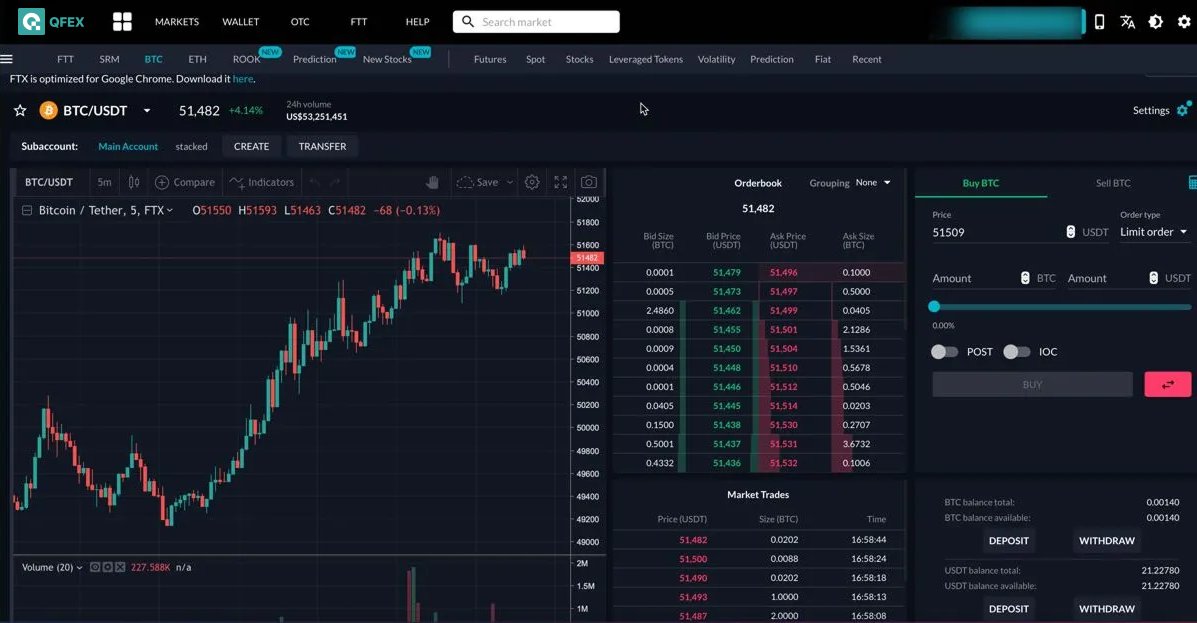
Task: Click the Bitcoin coin icon
Action: tap(48, 111)
